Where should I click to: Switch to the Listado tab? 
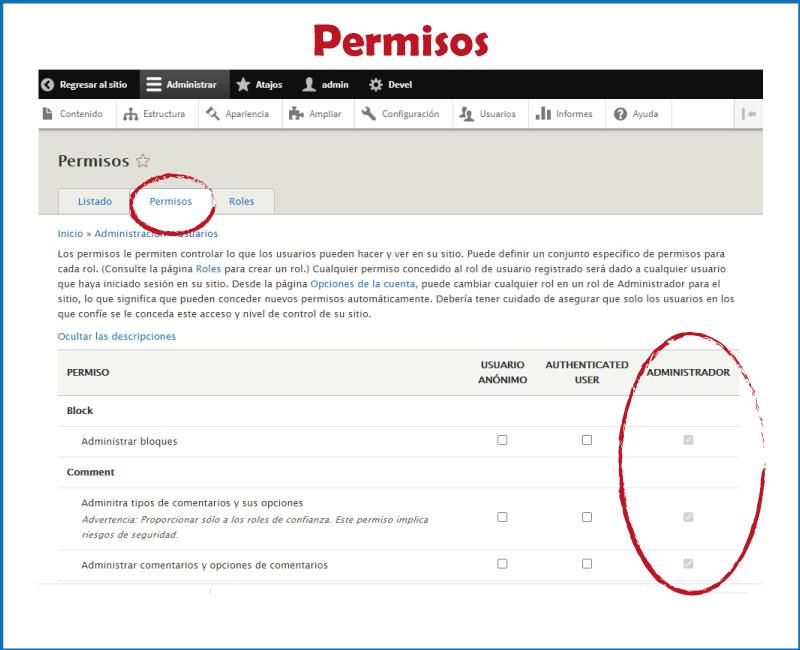tap(94, 201)
